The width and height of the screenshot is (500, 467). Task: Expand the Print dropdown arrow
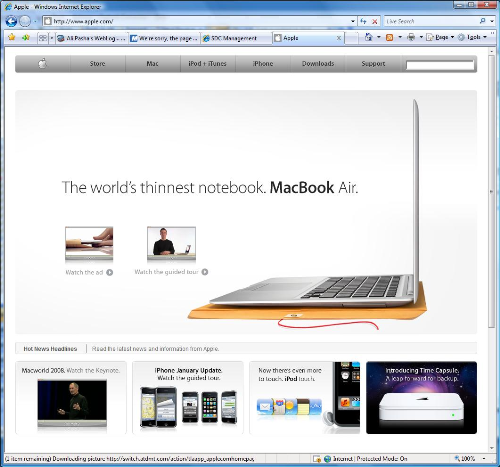click(421, 37)
